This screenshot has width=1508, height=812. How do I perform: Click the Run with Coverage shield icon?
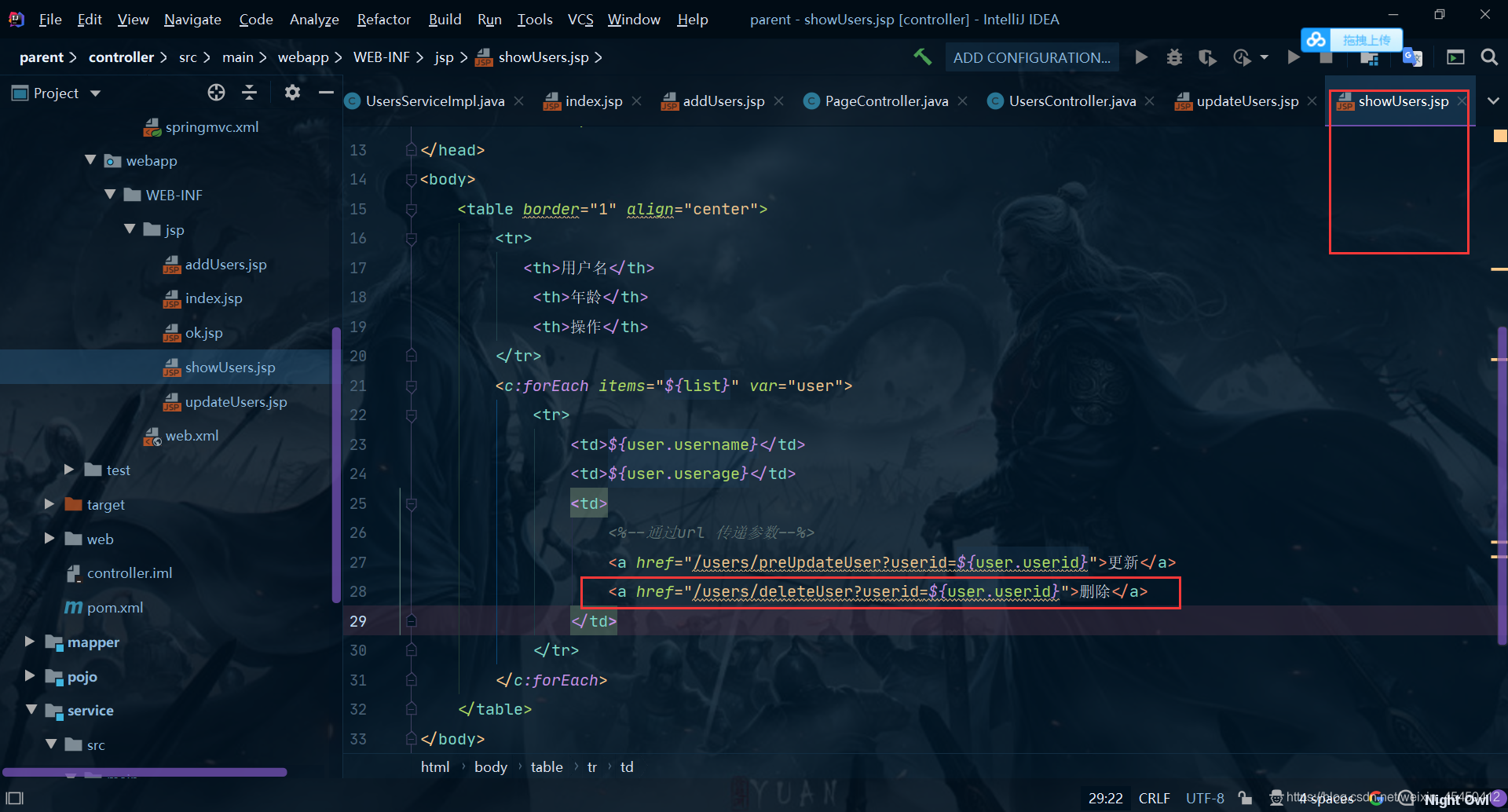tap(1207, 57)
